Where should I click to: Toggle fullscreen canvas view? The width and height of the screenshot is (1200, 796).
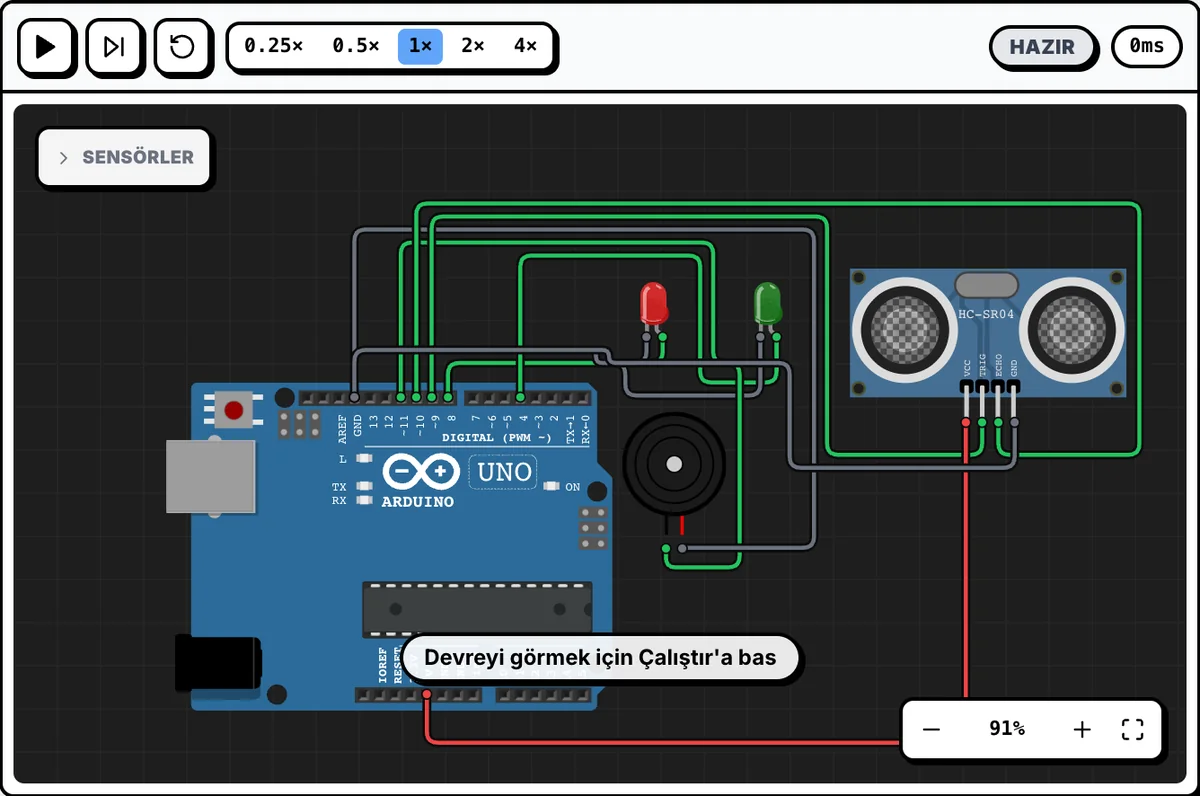(x=1132, y=729)
